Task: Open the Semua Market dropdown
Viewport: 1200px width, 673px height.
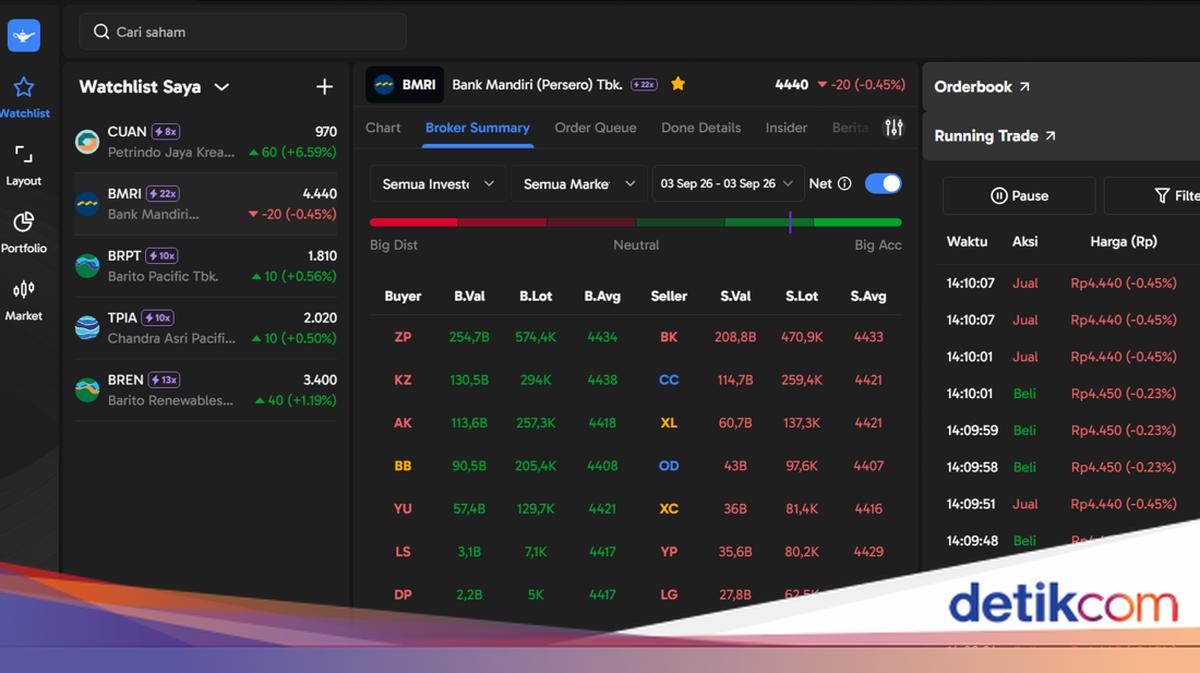Action: (x=579, y=184)
